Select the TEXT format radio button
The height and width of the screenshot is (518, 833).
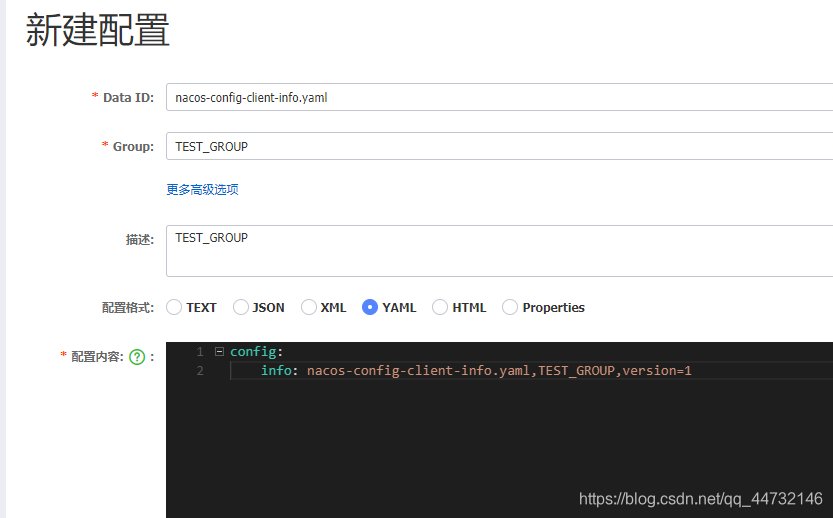(x=174, y=307)
